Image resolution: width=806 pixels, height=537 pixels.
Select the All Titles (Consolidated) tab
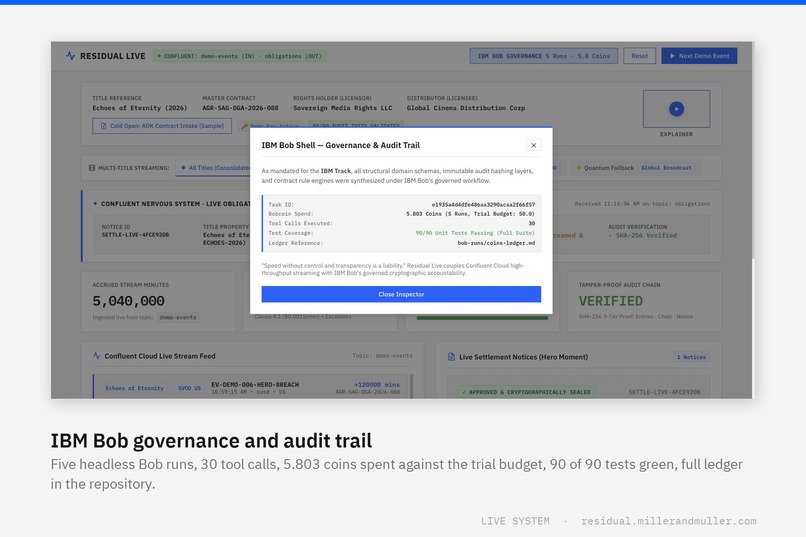(213, 168)
